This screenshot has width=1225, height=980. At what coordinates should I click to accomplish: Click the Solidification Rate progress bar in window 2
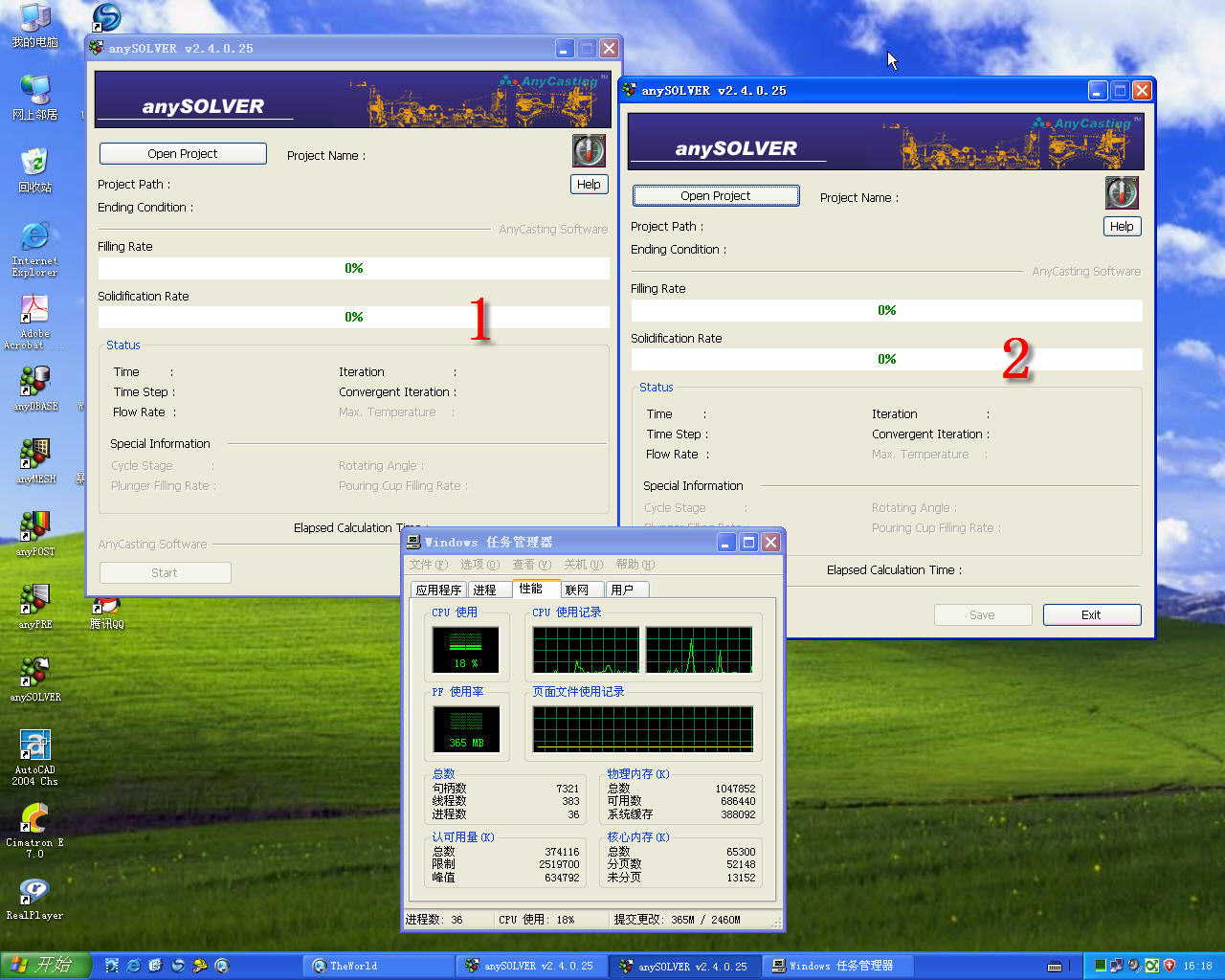(886, 359)
